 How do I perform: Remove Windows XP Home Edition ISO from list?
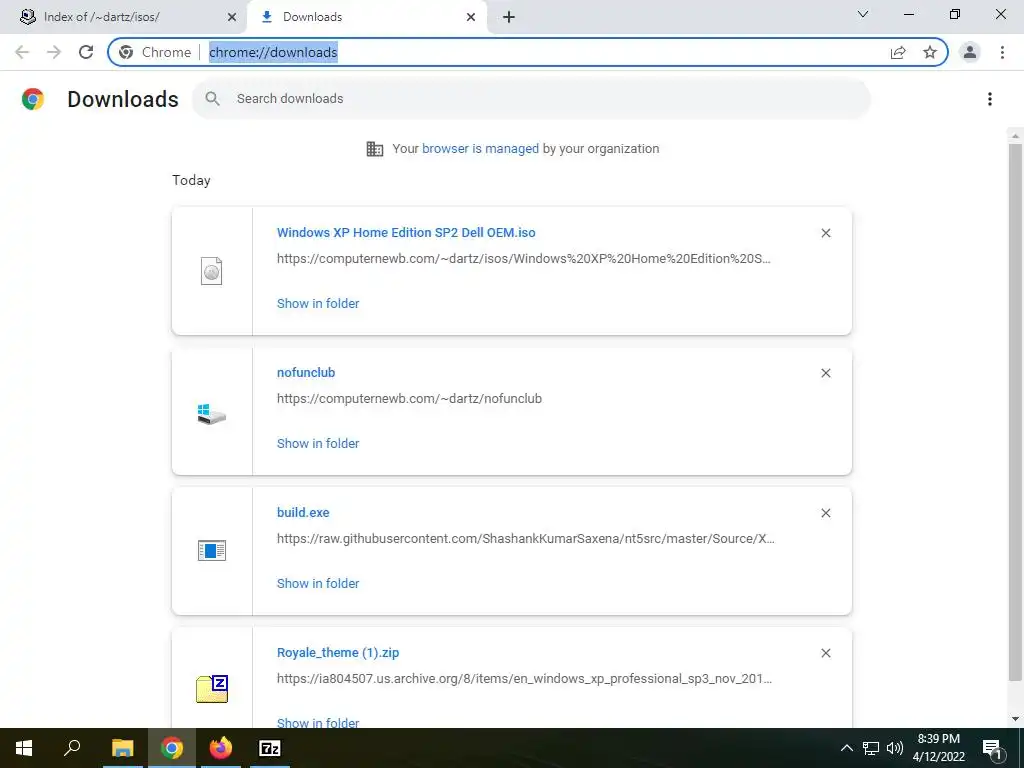pyautogui.click(x=825, y=233)
